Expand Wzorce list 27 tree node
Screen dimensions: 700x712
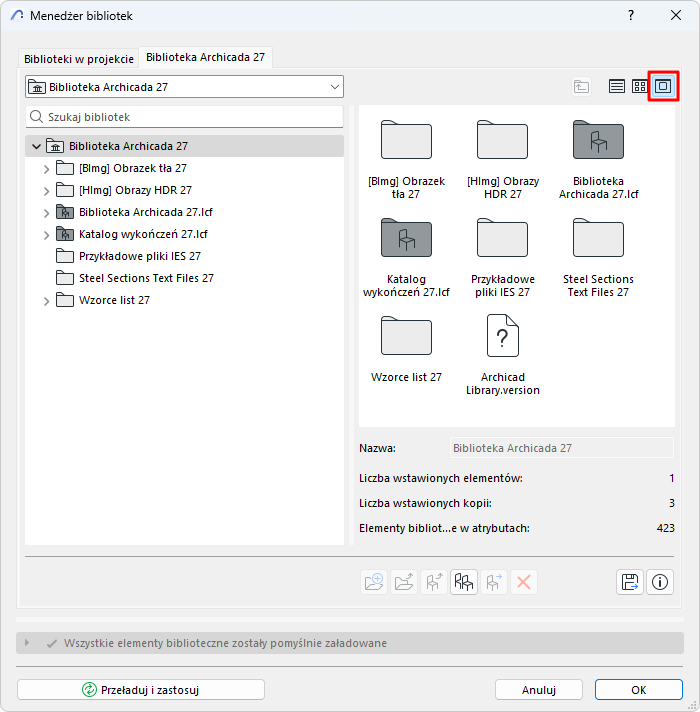pyautogui.click(x=46, y=301)
